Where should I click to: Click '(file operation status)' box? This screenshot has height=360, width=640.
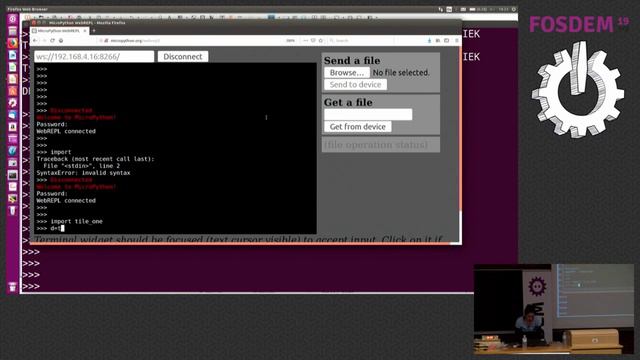(381, 144)
